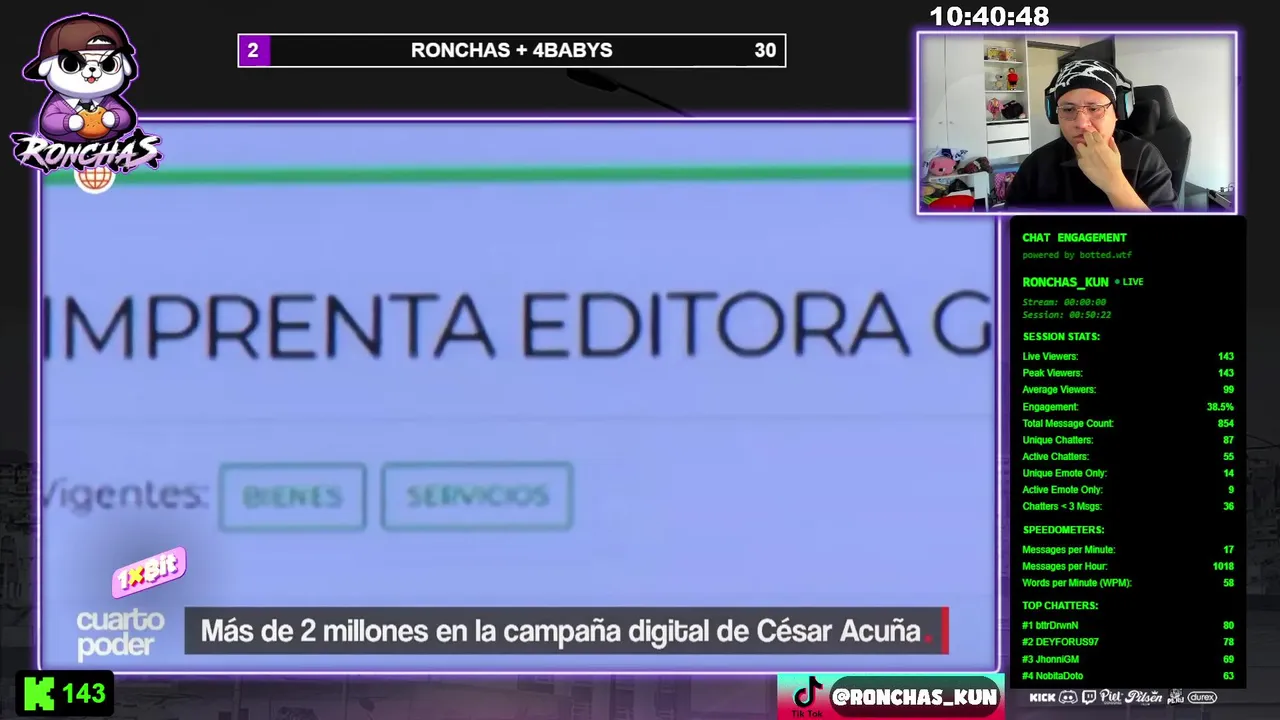Viewport: 1280px width, 720px height.
Task: Click the Pilsen sponsor logo
Action: click(x=1143, y=697)
